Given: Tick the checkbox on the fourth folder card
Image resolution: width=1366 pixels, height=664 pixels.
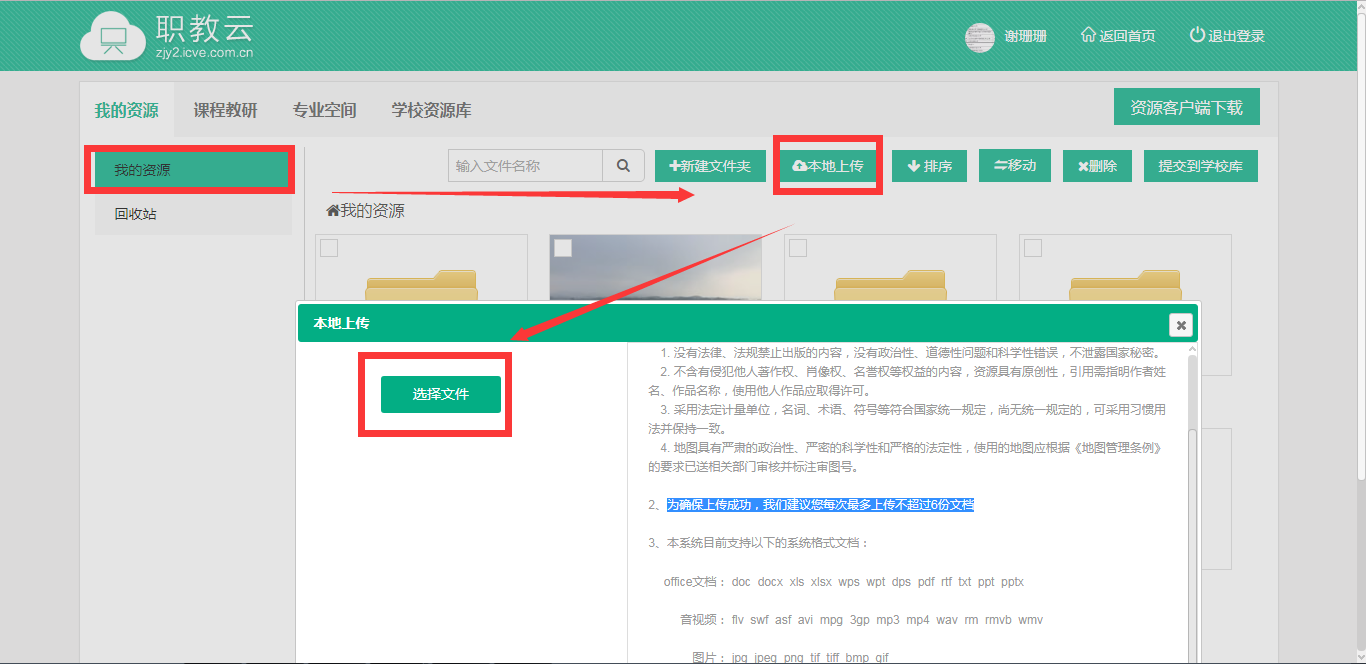Looking at the screenshot, I should click(x=1033, y=248).
